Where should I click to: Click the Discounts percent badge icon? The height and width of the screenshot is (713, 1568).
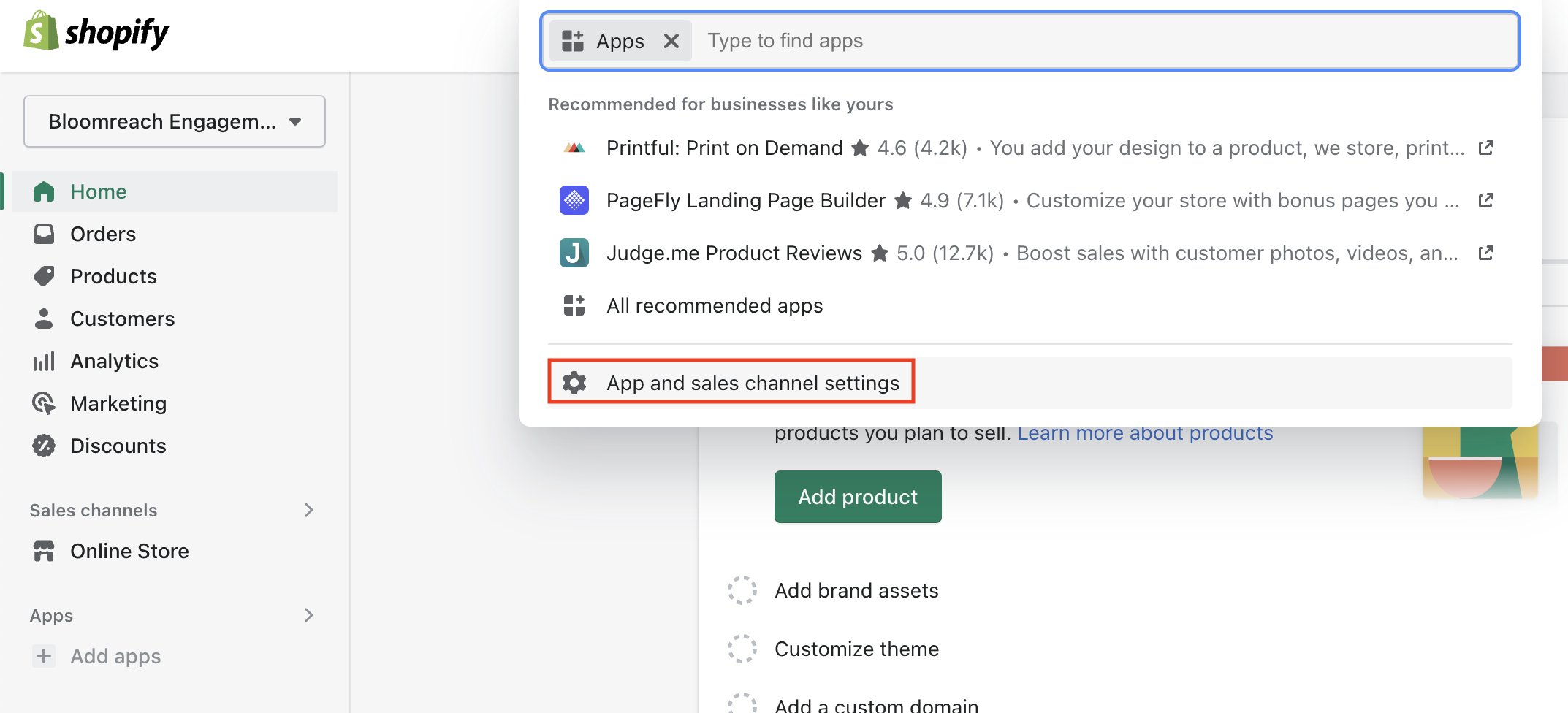click(x=44, y=446)
